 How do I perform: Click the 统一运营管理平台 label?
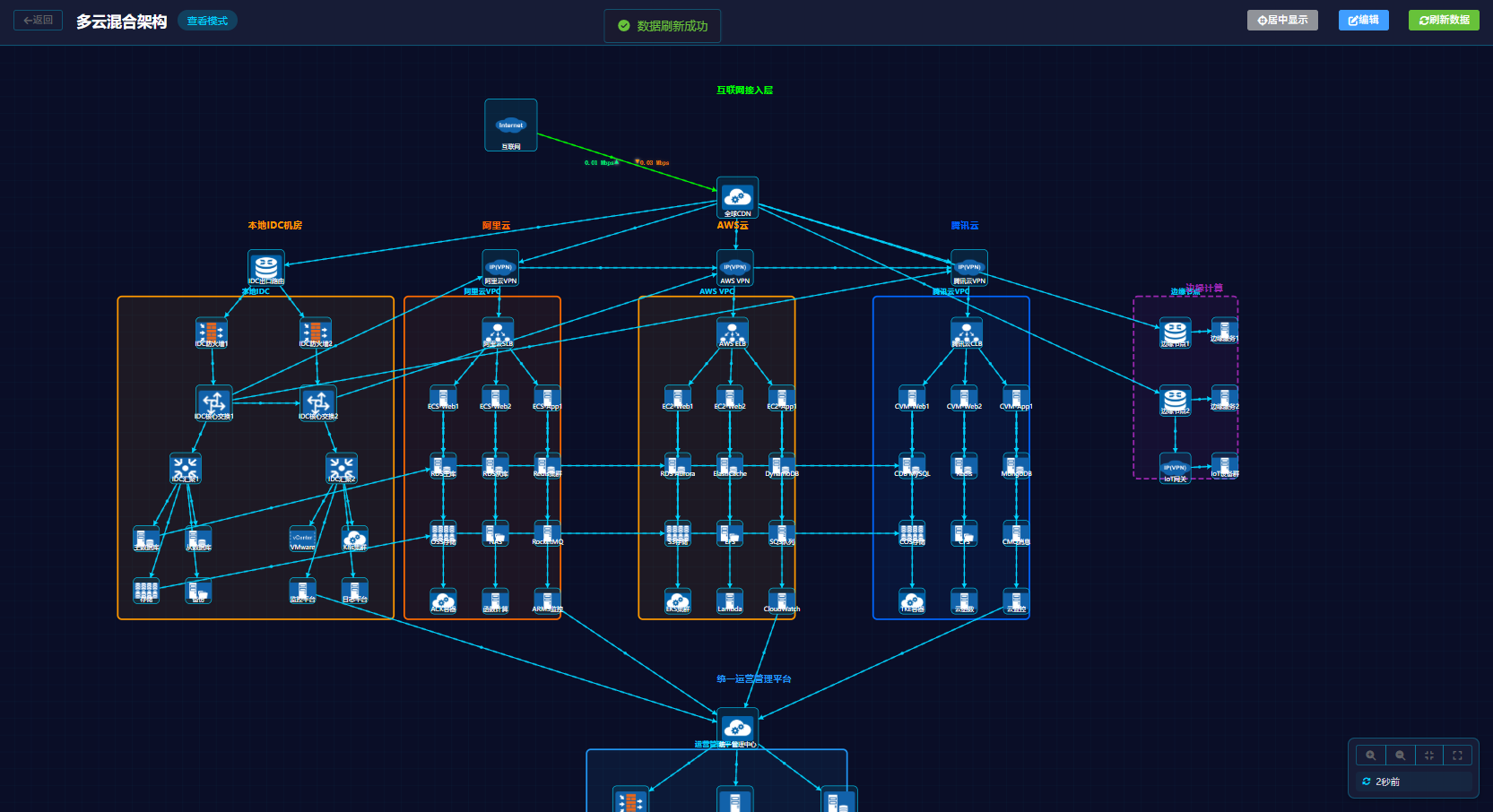click(754, 678)
